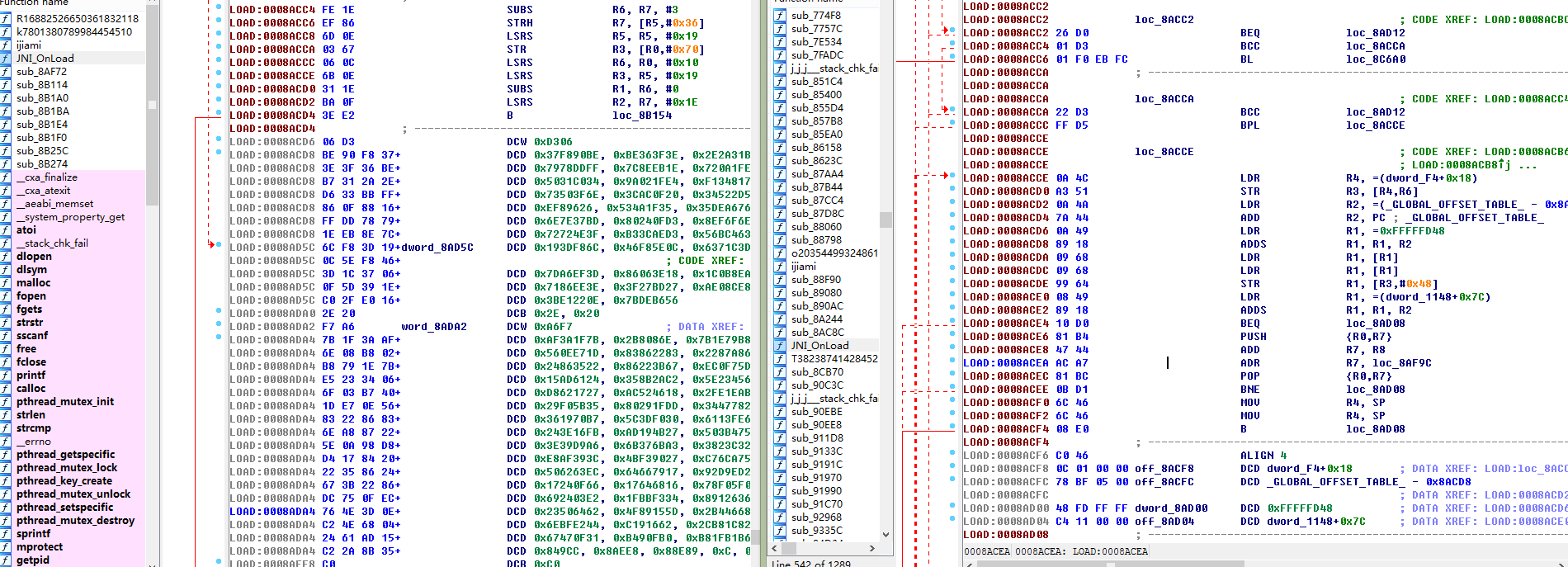Click the function icon next to sub_87AA4
This screenshot has height=567, width=1568.
(x=780, y=174)
